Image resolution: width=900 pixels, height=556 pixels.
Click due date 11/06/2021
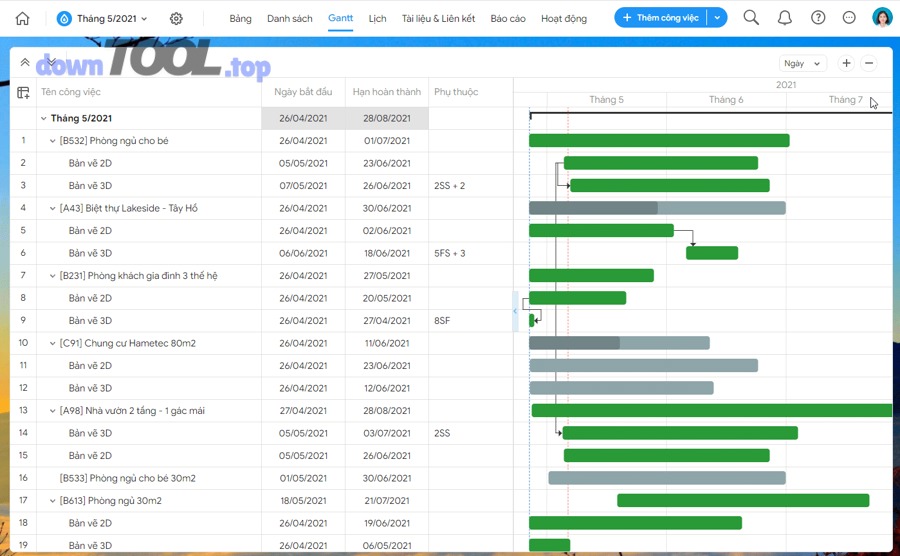click(x=387, y=343)
